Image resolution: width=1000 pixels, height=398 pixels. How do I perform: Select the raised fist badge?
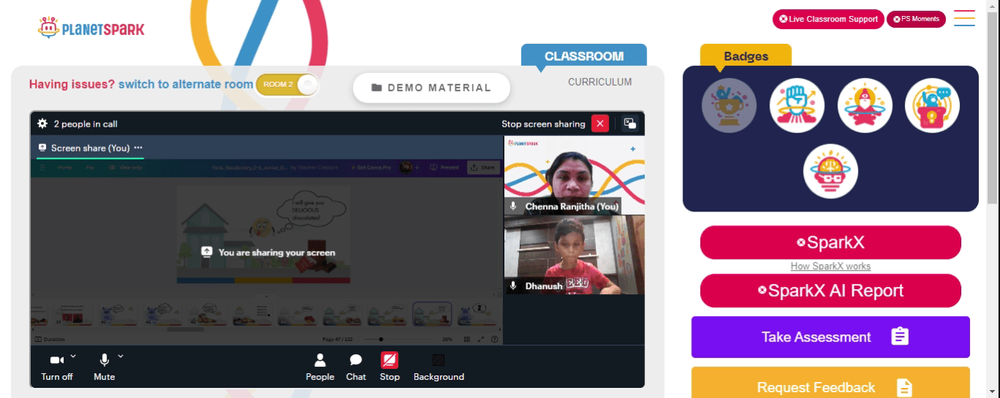click(x=797, y=105)
